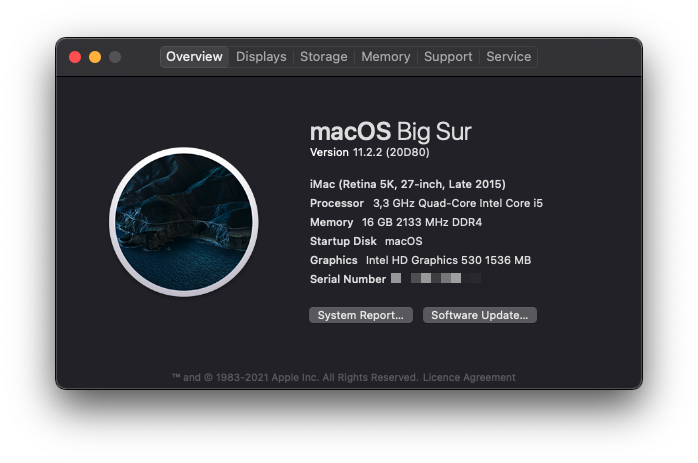
Task: Click the Startup Disk macOS line
Action: coord(366,241)
